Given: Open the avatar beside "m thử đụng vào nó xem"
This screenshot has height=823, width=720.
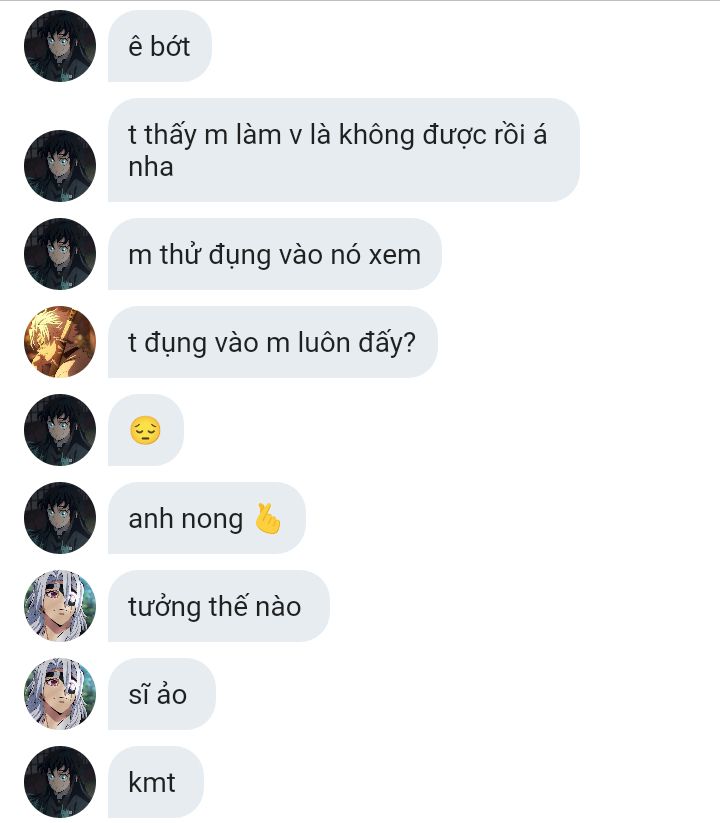Looking at the screenshot, I should pos(60,254).
